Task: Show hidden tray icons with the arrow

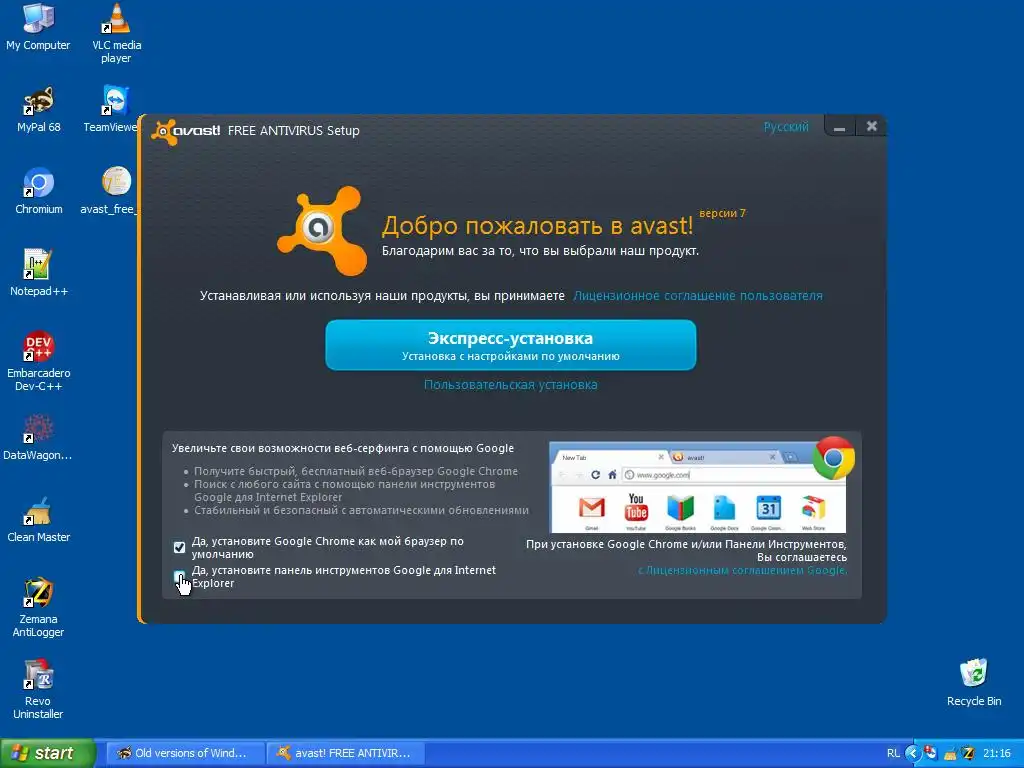Action: pos(912,753)
